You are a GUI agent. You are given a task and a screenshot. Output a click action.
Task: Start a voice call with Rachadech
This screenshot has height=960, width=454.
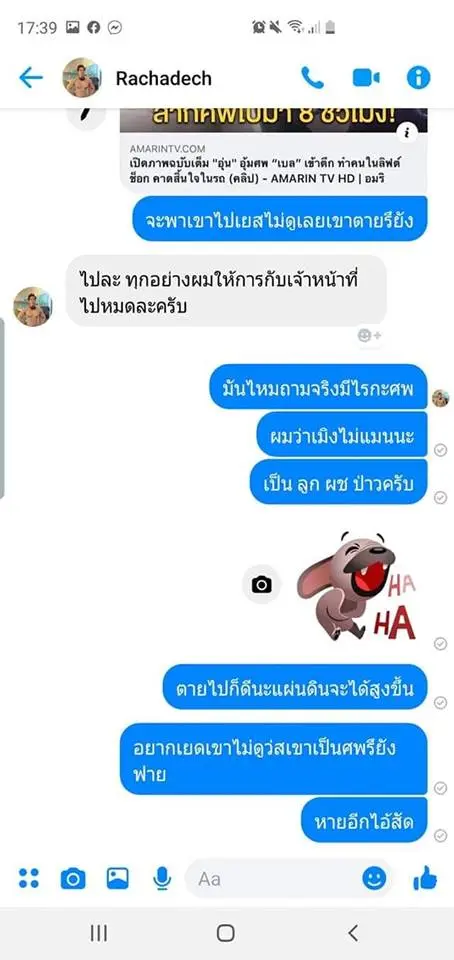click(x=312, y=78)
